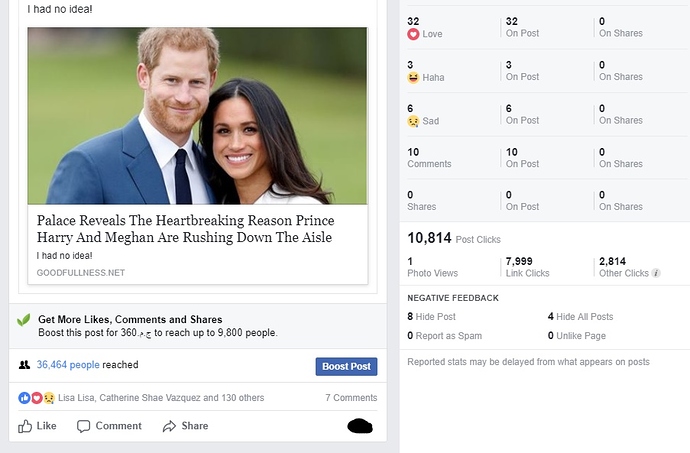Open the 36,464 people reached link
Image resolution: width=690 pixels, height=453 pixels.
(68, 365)
